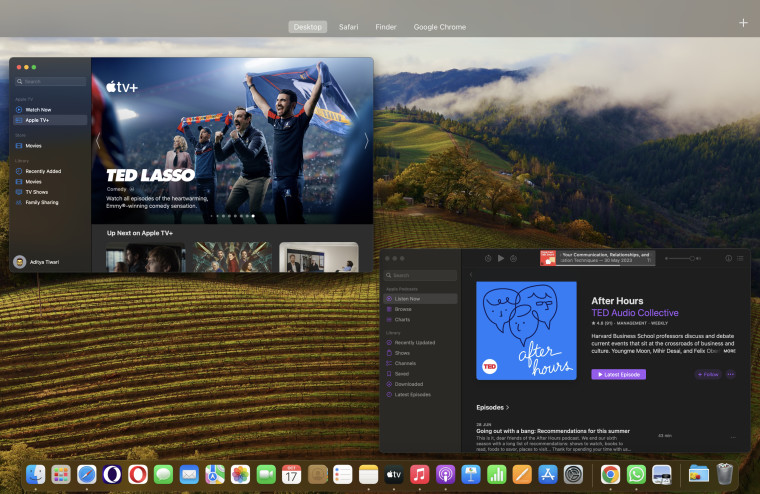Open episode info icon in Podcasts toolbar
Screen dimensions: 760x494
pos(728,258)
